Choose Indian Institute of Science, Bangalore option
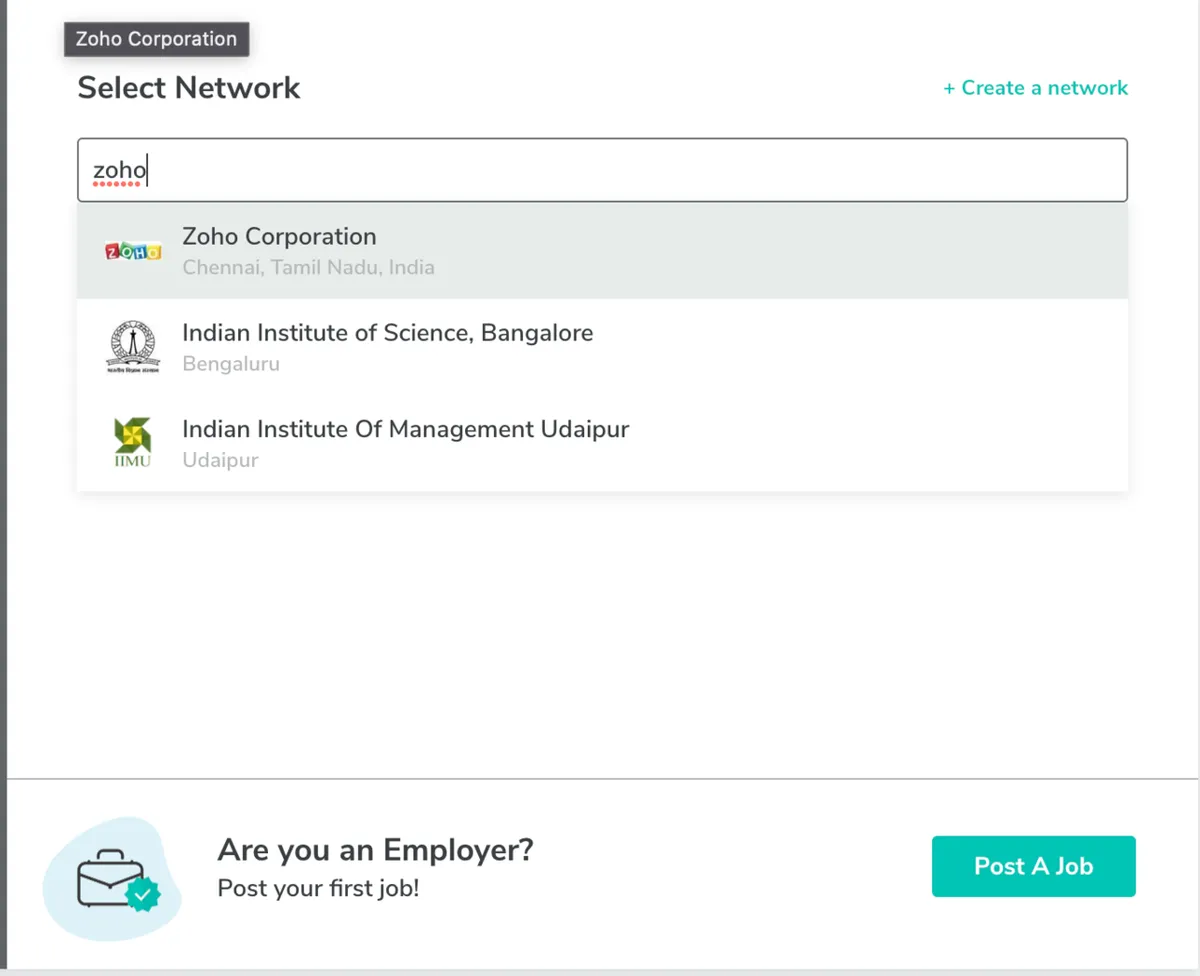Image resolution: width=1200 pixels, height=976 pixels. click(x=387, y=333)
